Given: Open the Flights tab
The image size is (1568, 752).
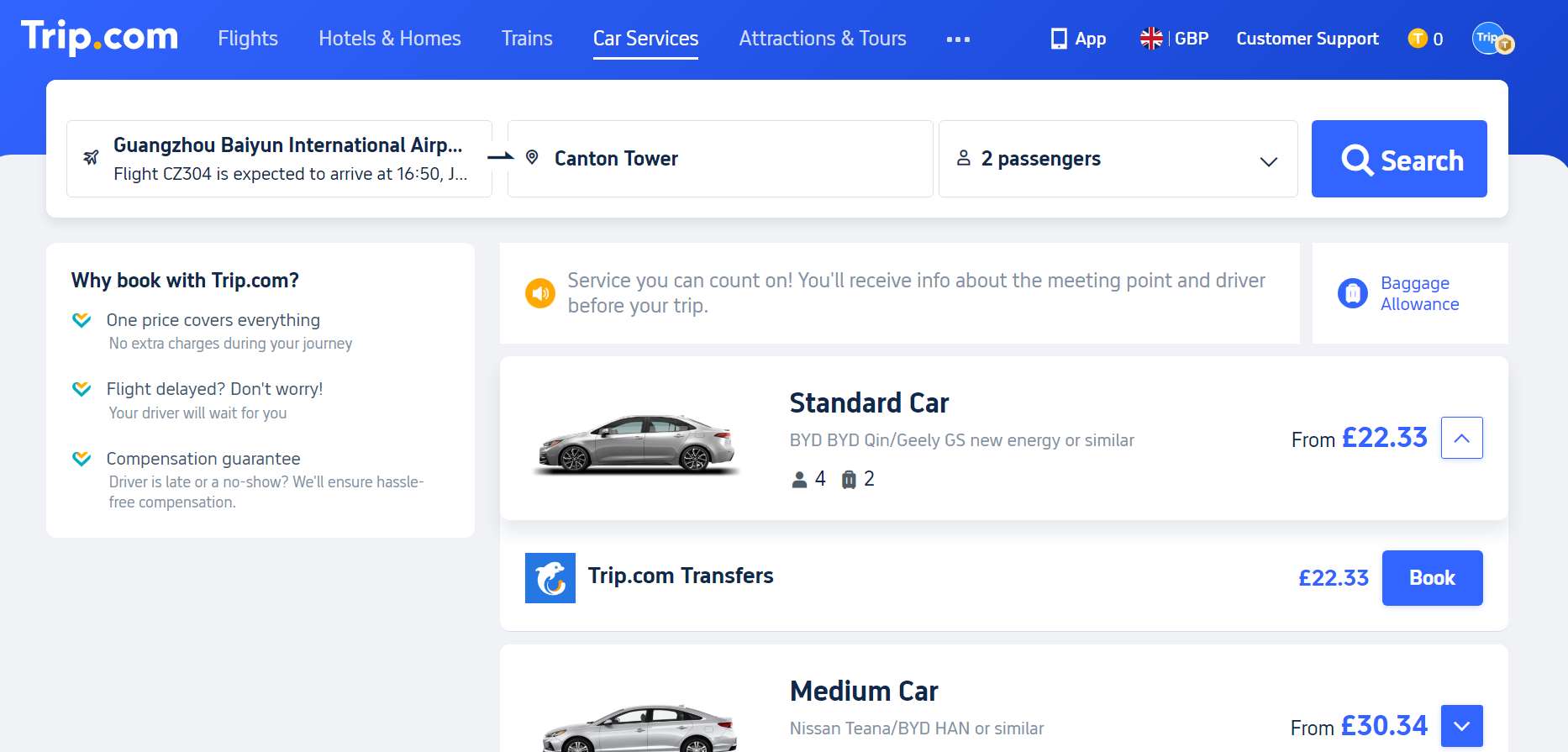Looking at the screenshot, I should (x=248, y=39).
